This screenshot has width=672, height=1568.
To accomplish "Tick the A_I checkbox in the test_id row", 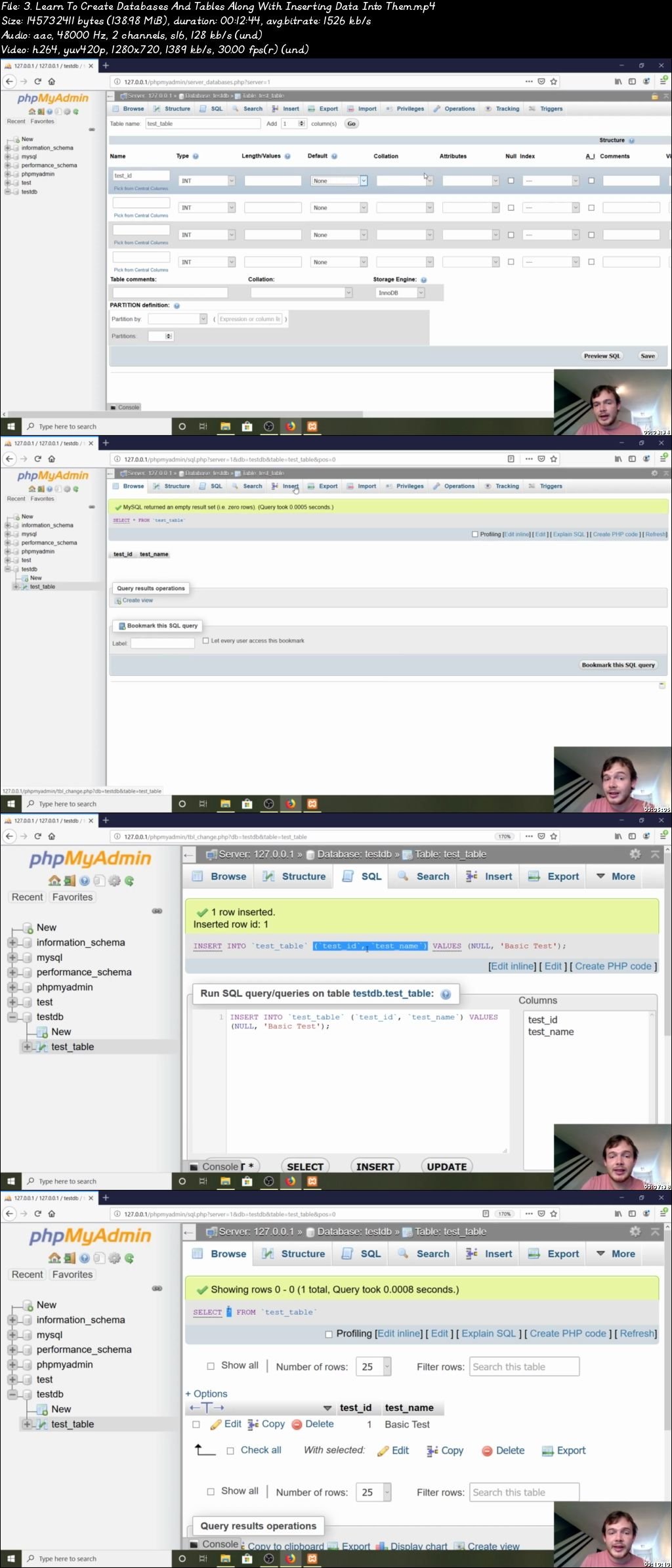I will pos(591,181).
